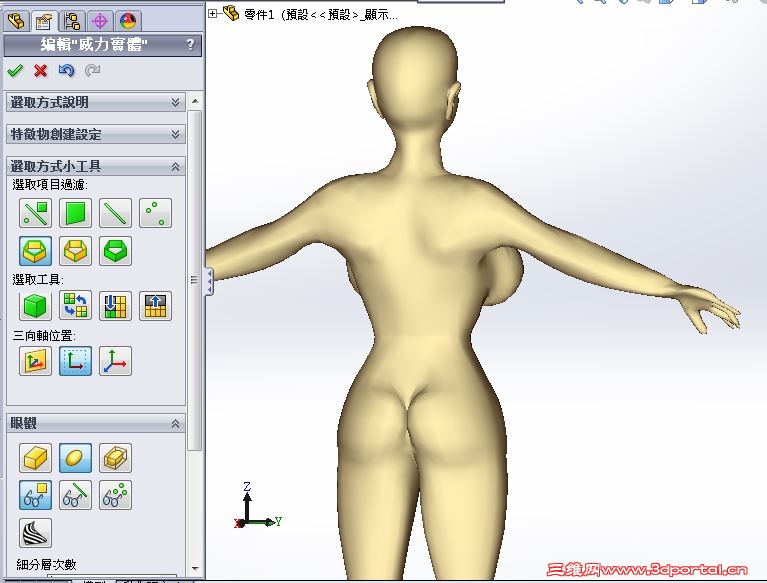Viewport: 767px width, 583px height.
Task: Toggle the face selection filter
Action: [75, 213]
